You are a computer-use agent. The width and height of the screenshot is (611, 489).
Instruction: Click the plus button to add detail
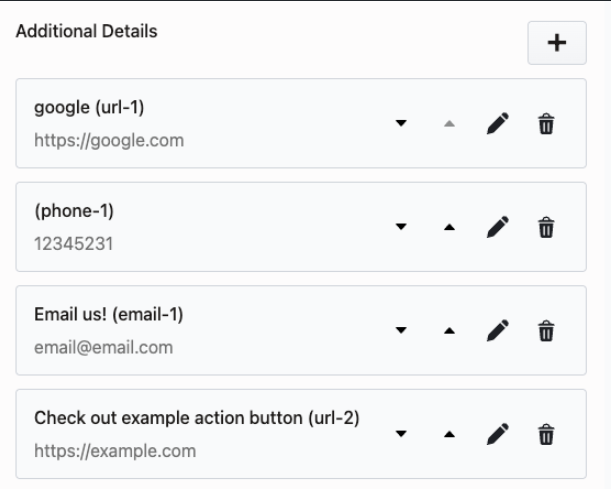click(557, 43)
